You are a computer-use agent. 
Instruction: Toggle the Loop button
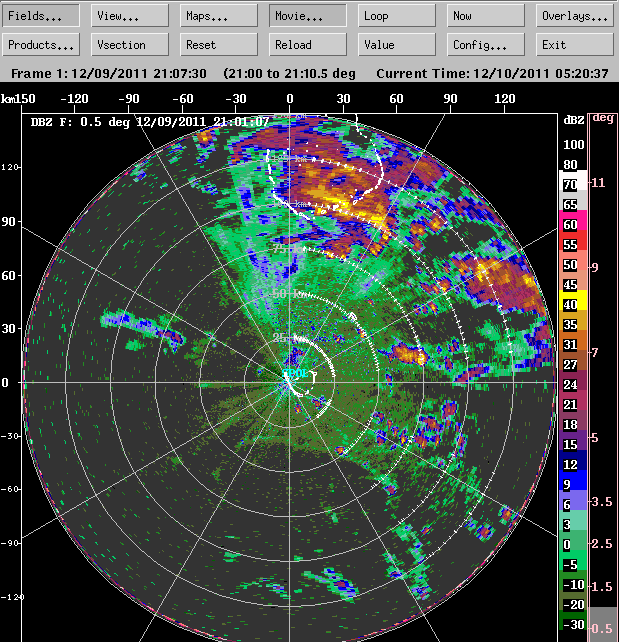point(397,16)
